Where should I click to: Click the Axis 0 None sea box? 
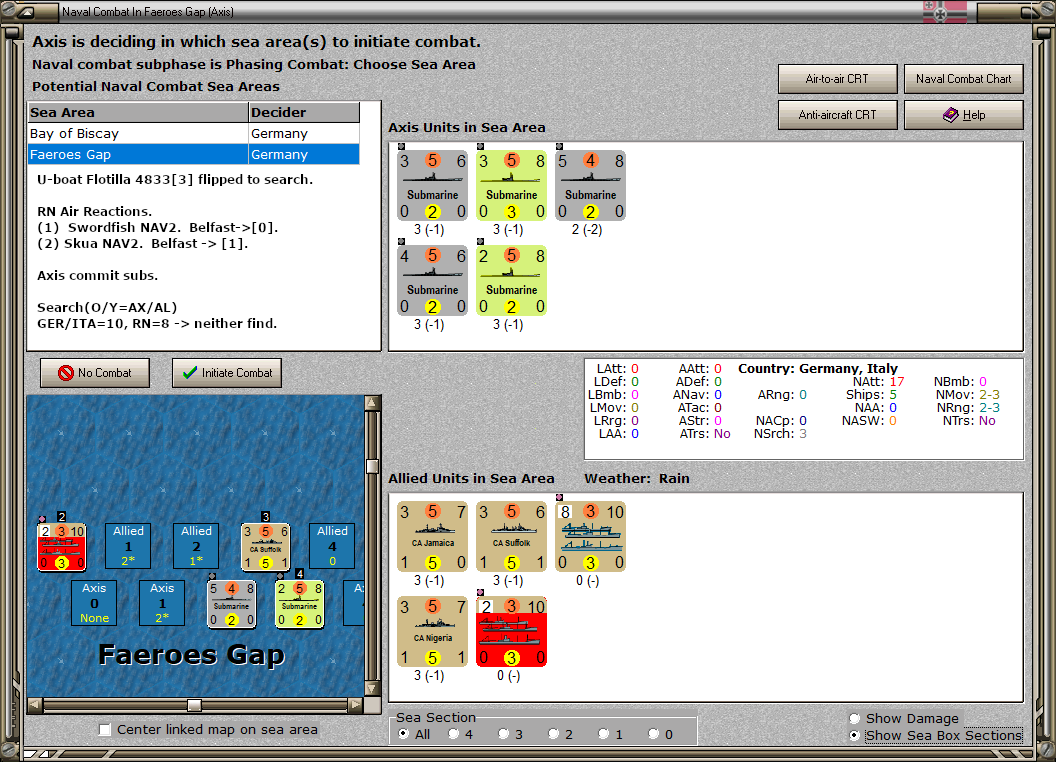[94, 603]
